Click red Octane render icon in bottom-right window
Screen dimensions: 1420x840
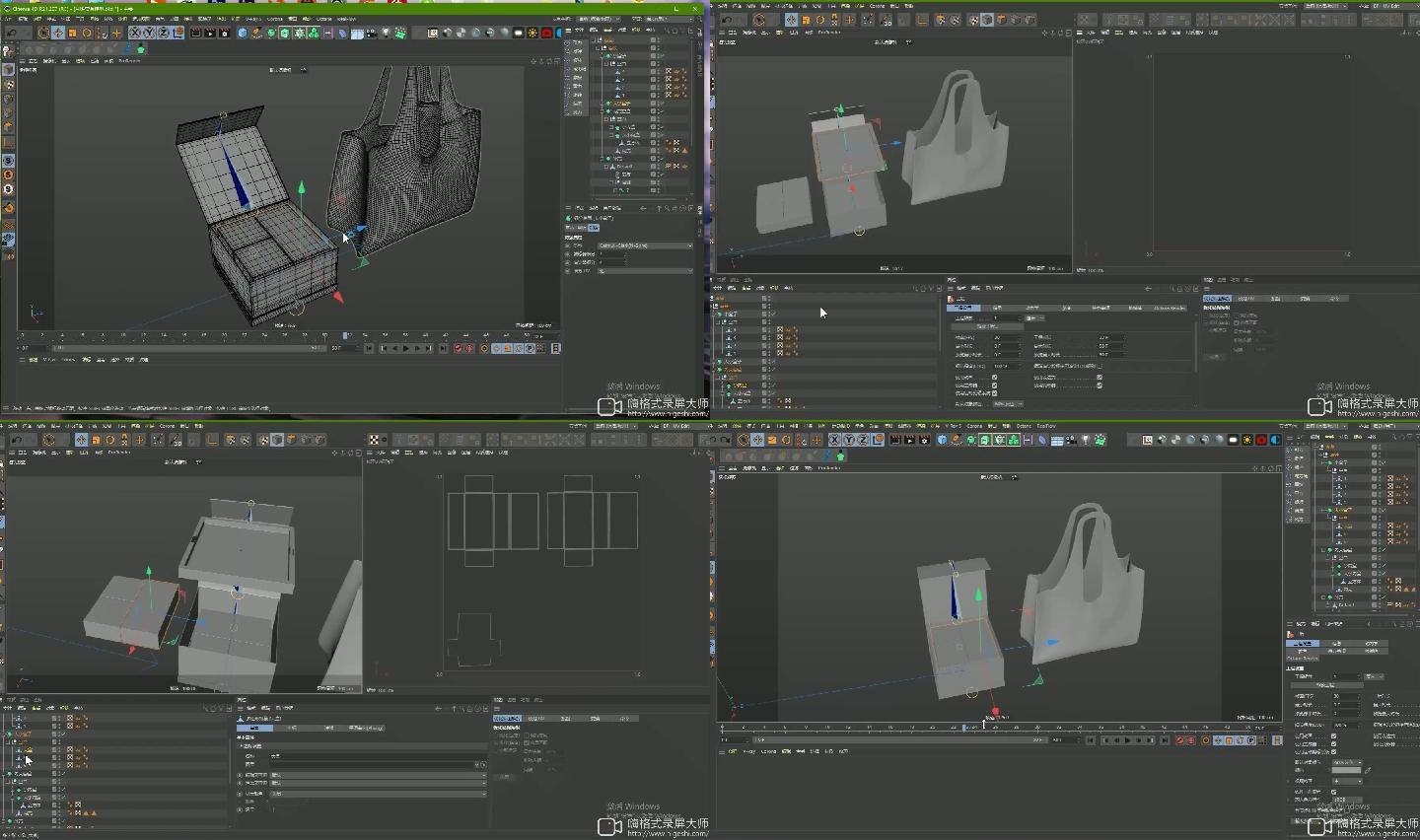coord(1261,440)
